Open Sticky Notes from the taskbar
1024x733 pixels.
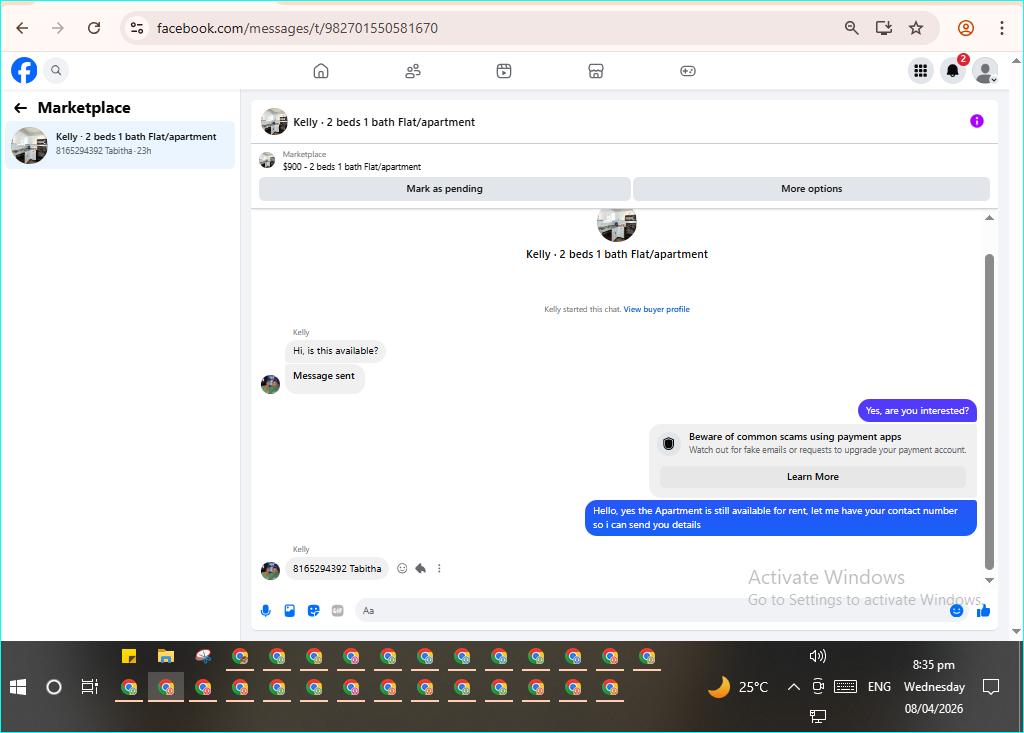[129, 656]
